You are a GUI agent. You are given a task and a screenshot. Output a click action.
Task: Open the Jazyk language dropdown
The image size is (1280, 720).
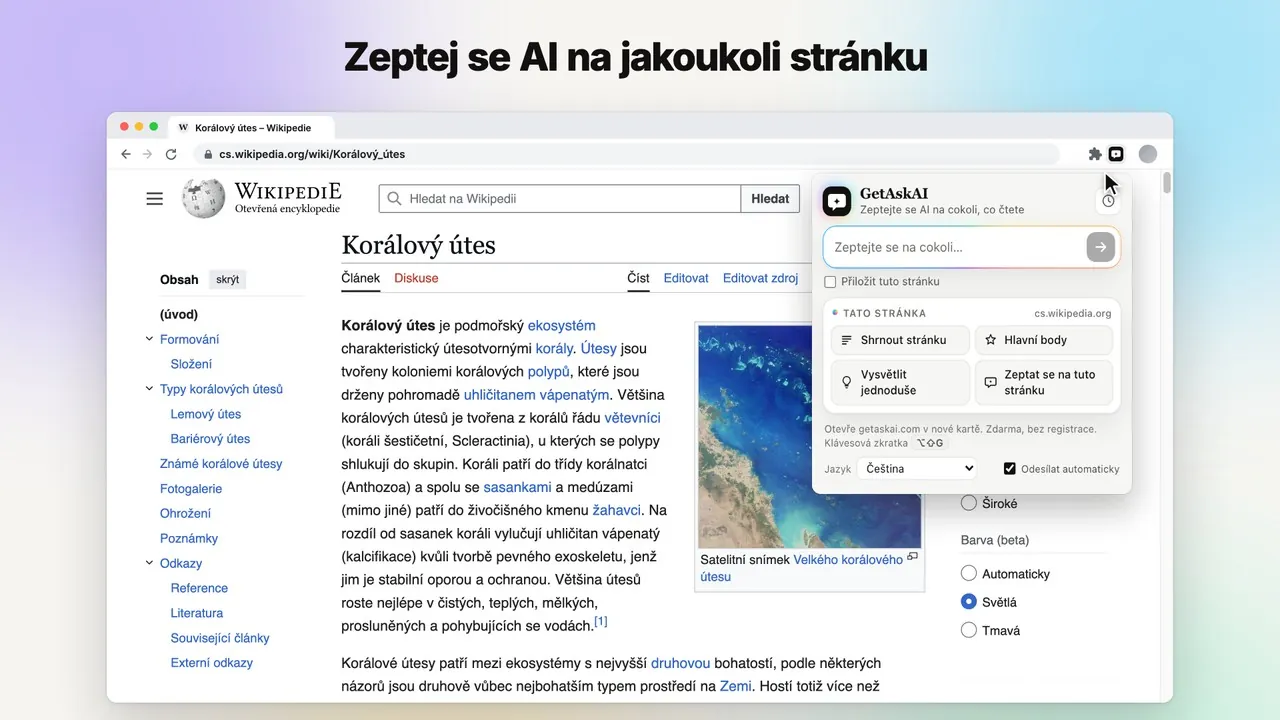coord(917,468)
